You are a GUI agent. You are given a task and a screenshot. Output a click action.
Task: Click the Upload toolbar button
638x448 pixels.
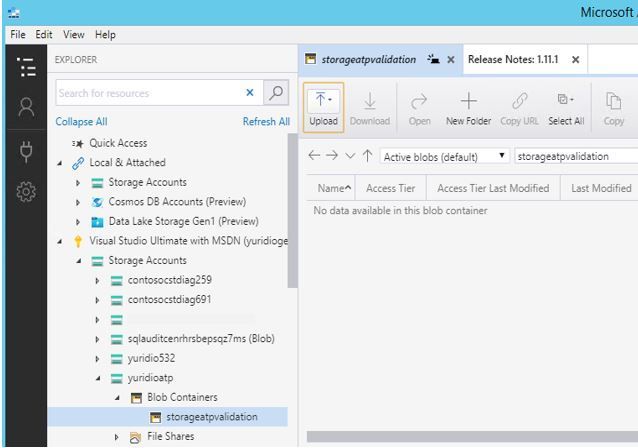pyautogui.click(x=323, y=108)
